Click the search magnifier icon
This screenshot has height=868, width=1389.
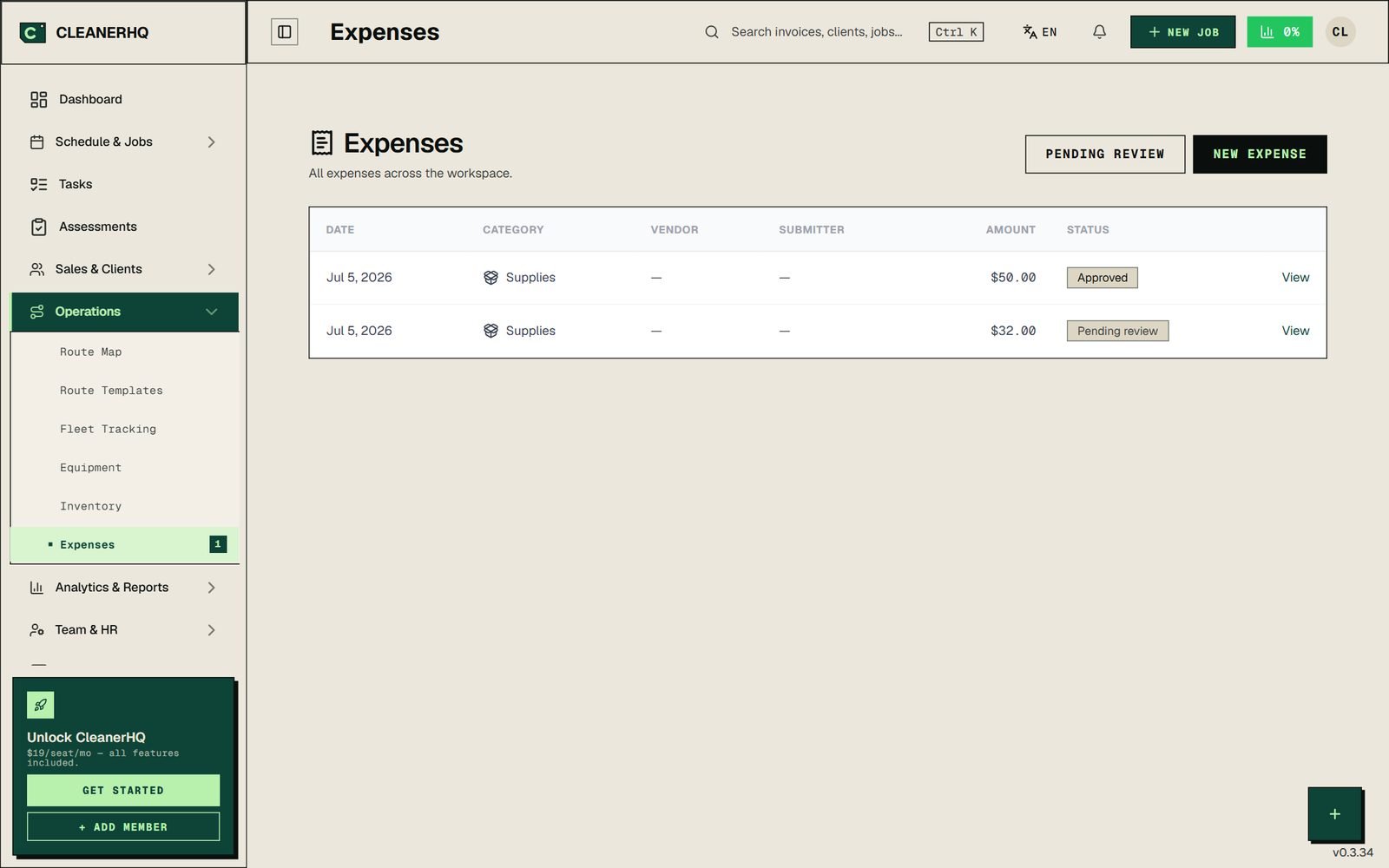712,32
